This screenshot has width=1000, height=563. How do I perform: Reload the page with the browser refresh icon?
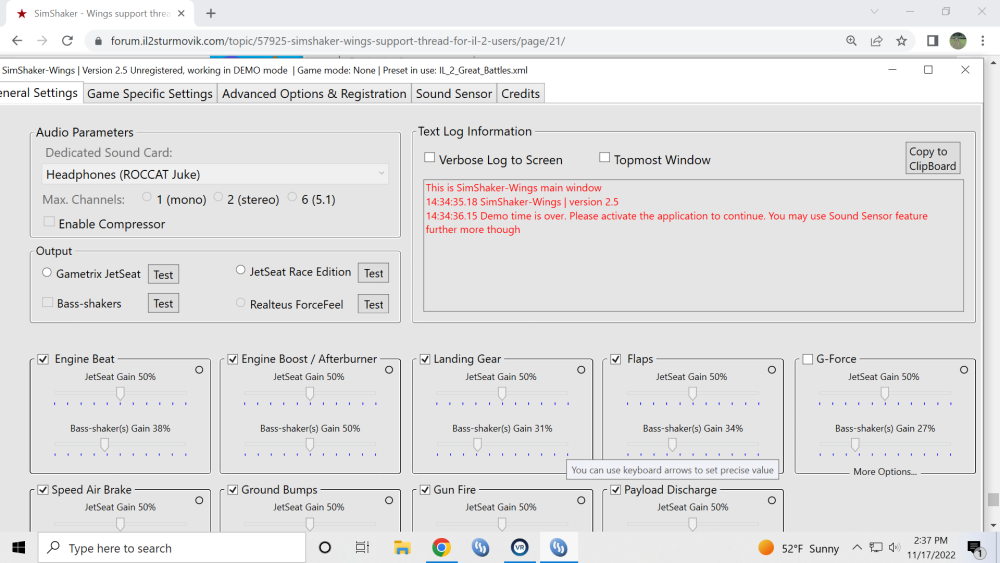tap(67, 41)
